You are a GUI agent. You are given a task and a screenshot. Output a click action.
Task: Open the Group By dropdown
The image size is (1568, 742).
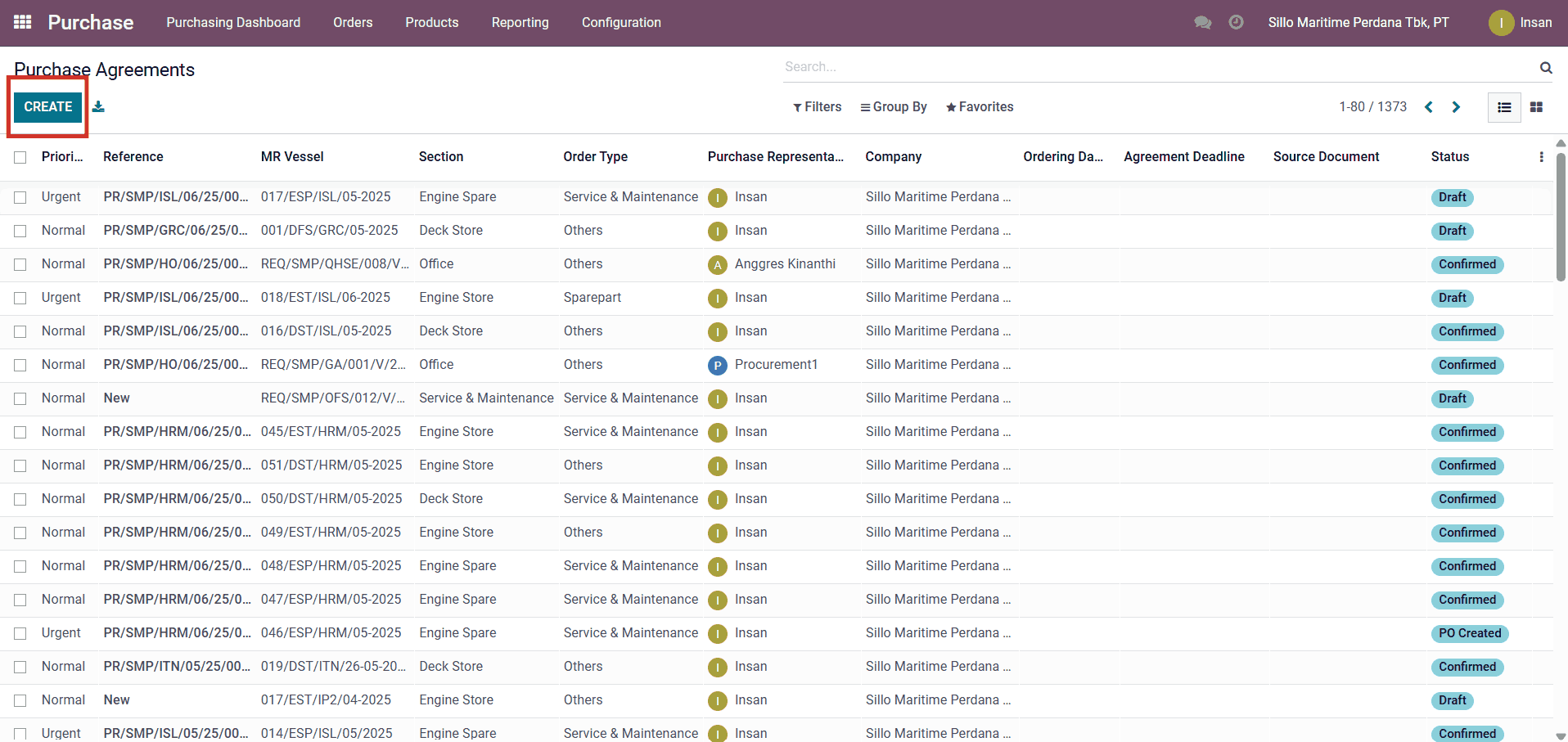893,107
